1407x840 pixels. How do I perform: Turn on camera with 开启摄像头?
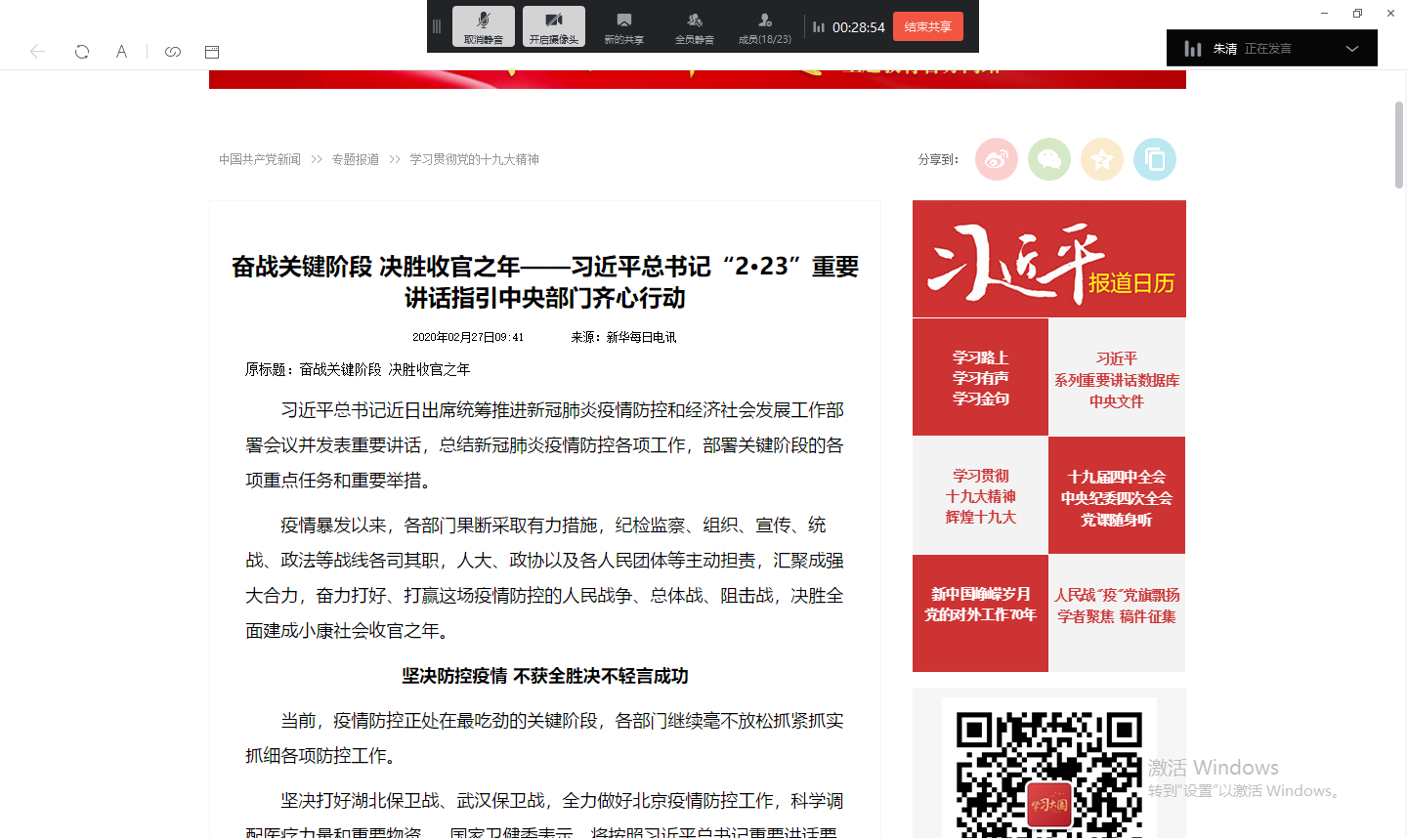click(x=553, y=26)
